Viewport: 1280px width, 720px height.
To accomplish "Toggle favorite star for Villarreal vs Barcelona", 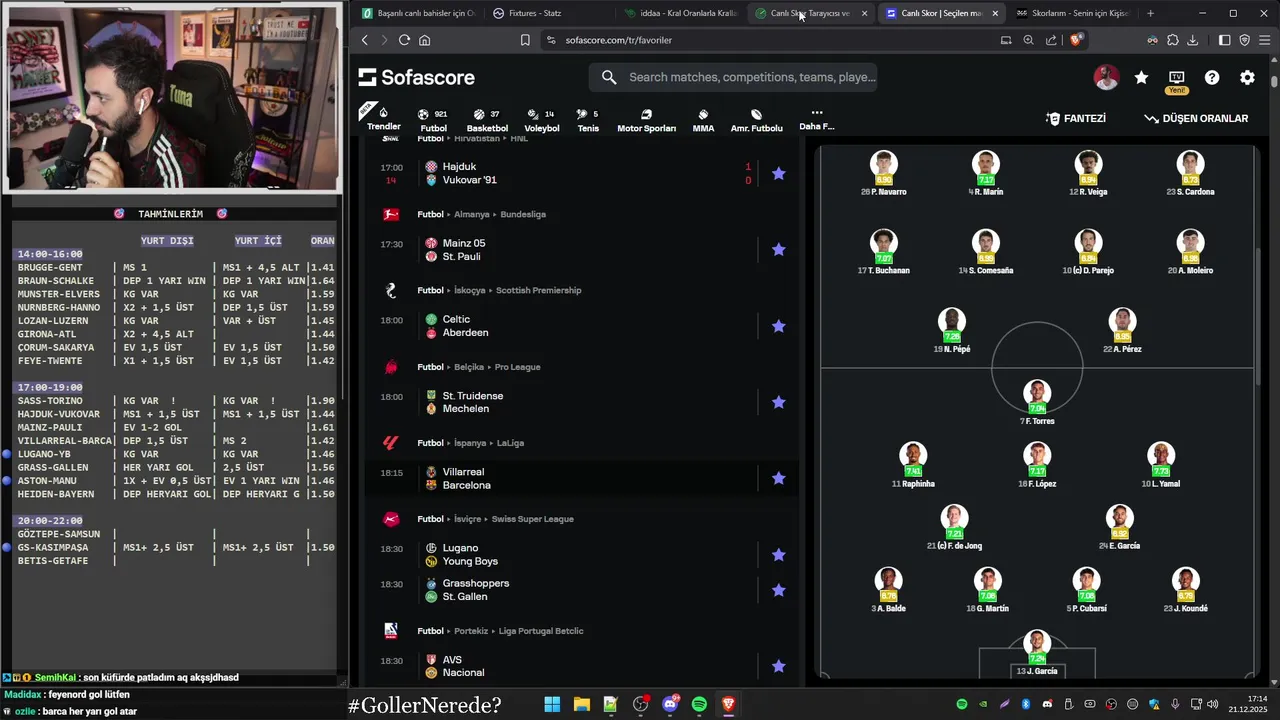I will tap(779, 478).
